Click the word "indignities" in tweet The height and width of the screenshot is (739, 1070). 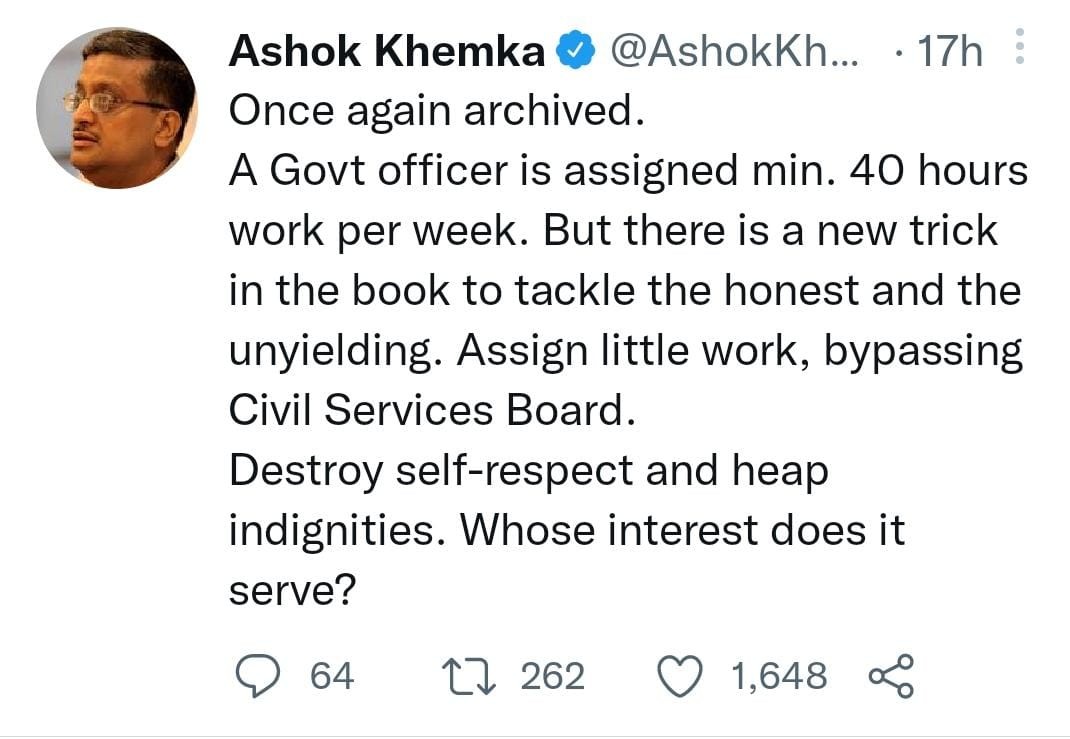tap(337, 530)
